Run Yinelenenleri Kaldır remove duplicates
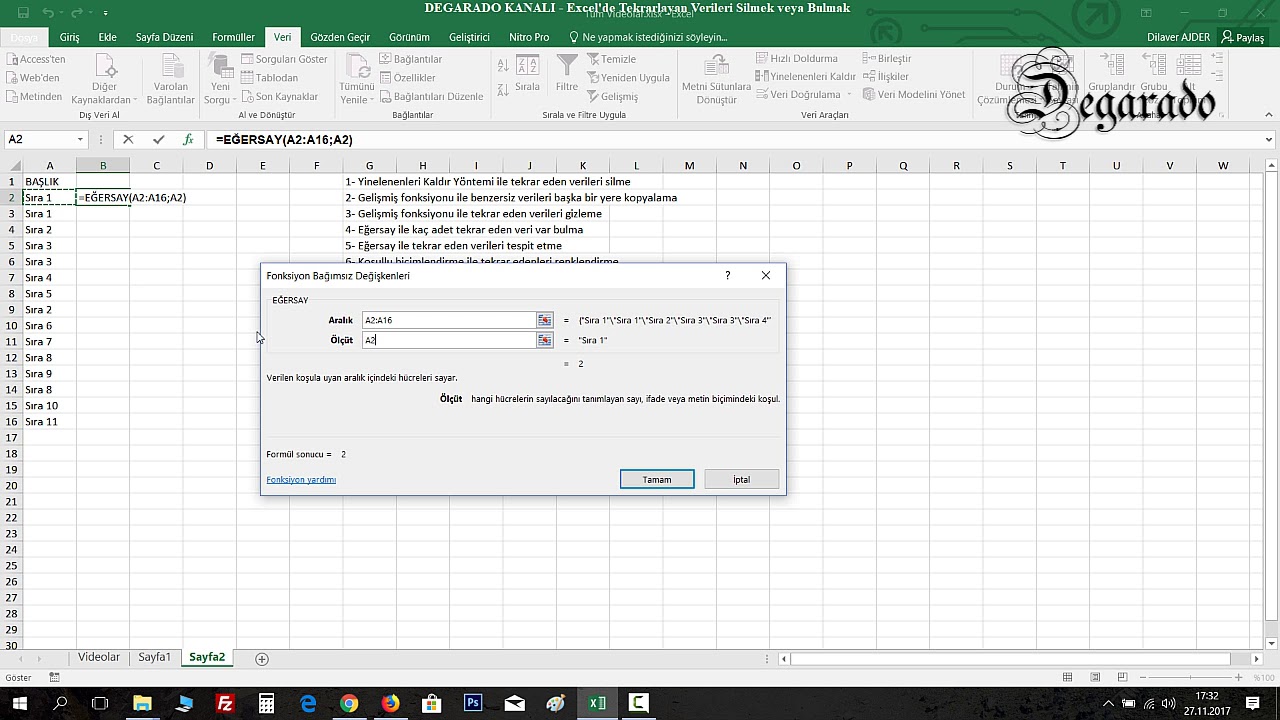The width and height of the screenshot is (1280, 720). (806, 77)
